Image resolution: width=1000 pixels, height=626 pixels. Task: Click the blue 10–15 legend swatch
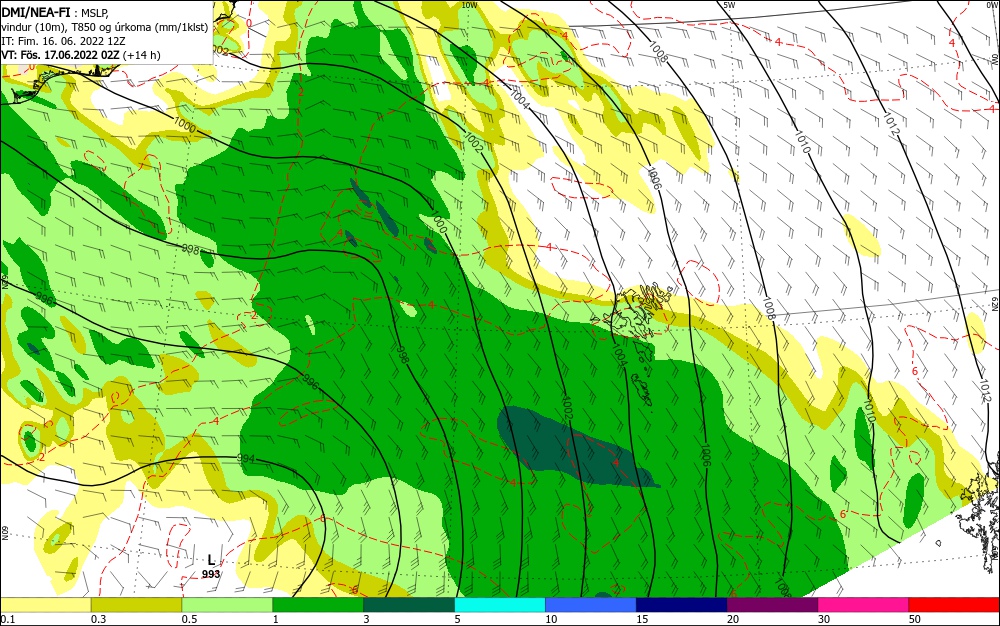click(591, 605)
